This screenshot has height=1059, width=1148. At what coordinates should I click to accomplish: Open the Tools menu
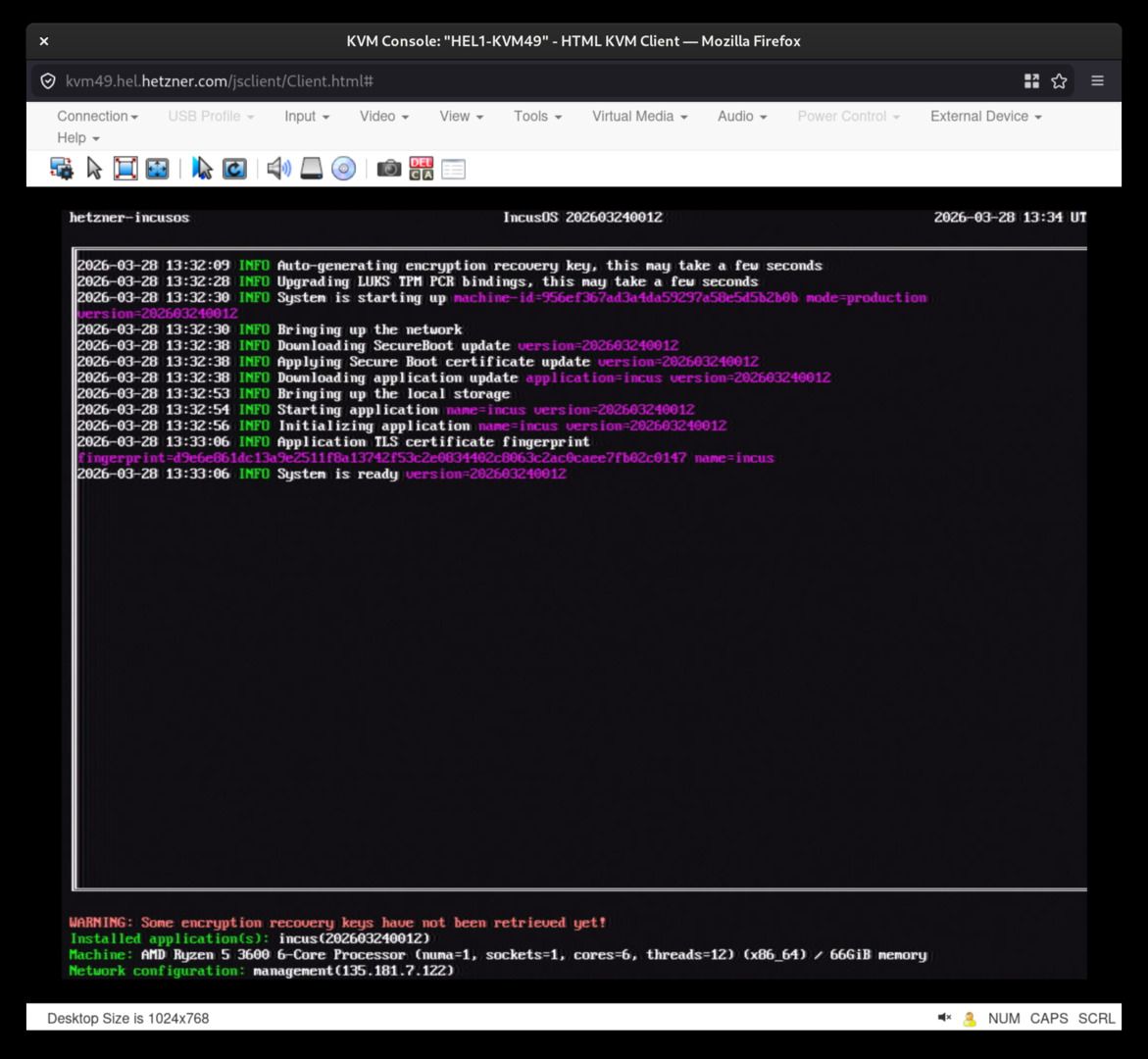pos(536,116)
